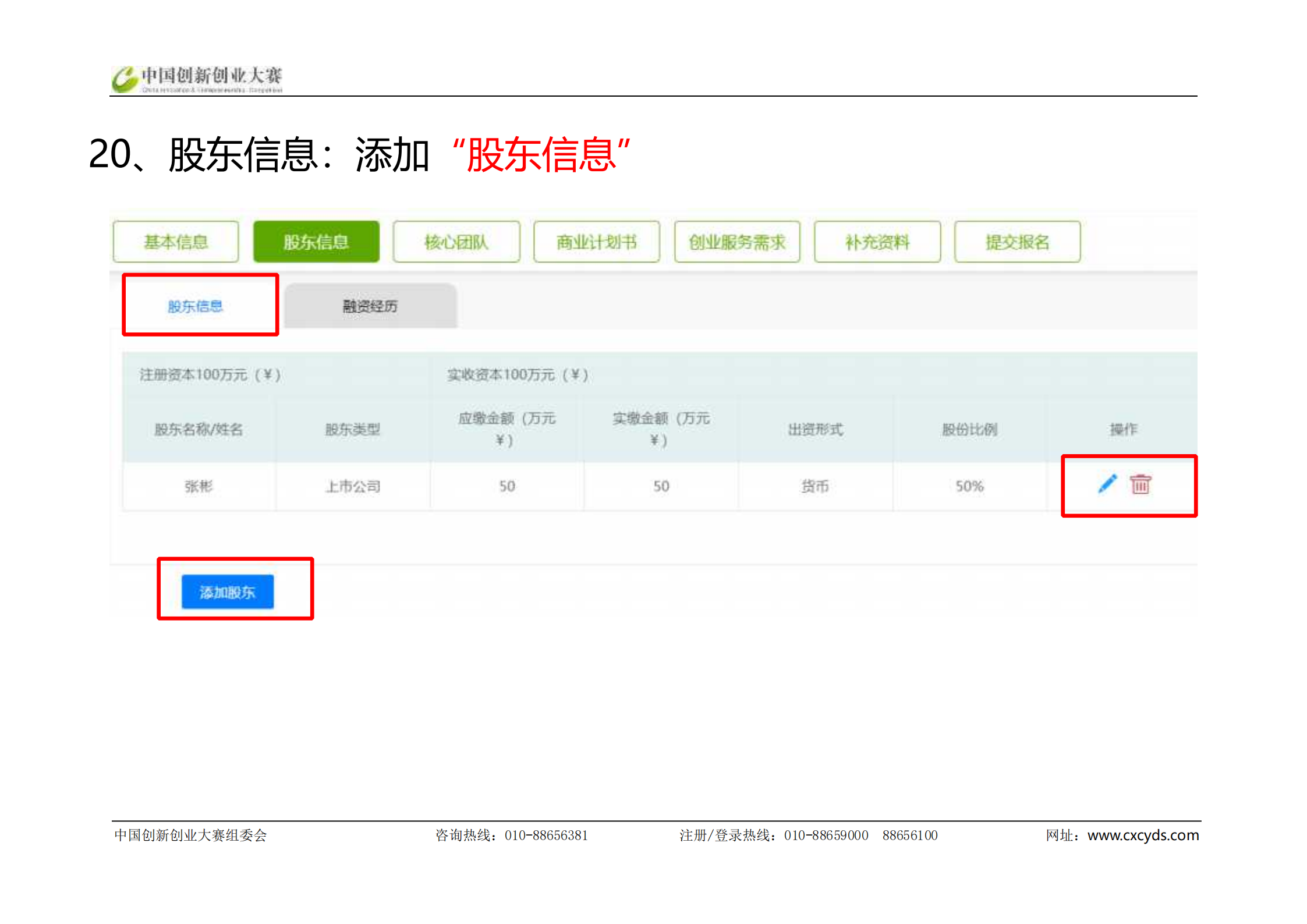Click the red trash delete icon
This screenshot has height=924, width=1307.
[x=1140, y=484]
